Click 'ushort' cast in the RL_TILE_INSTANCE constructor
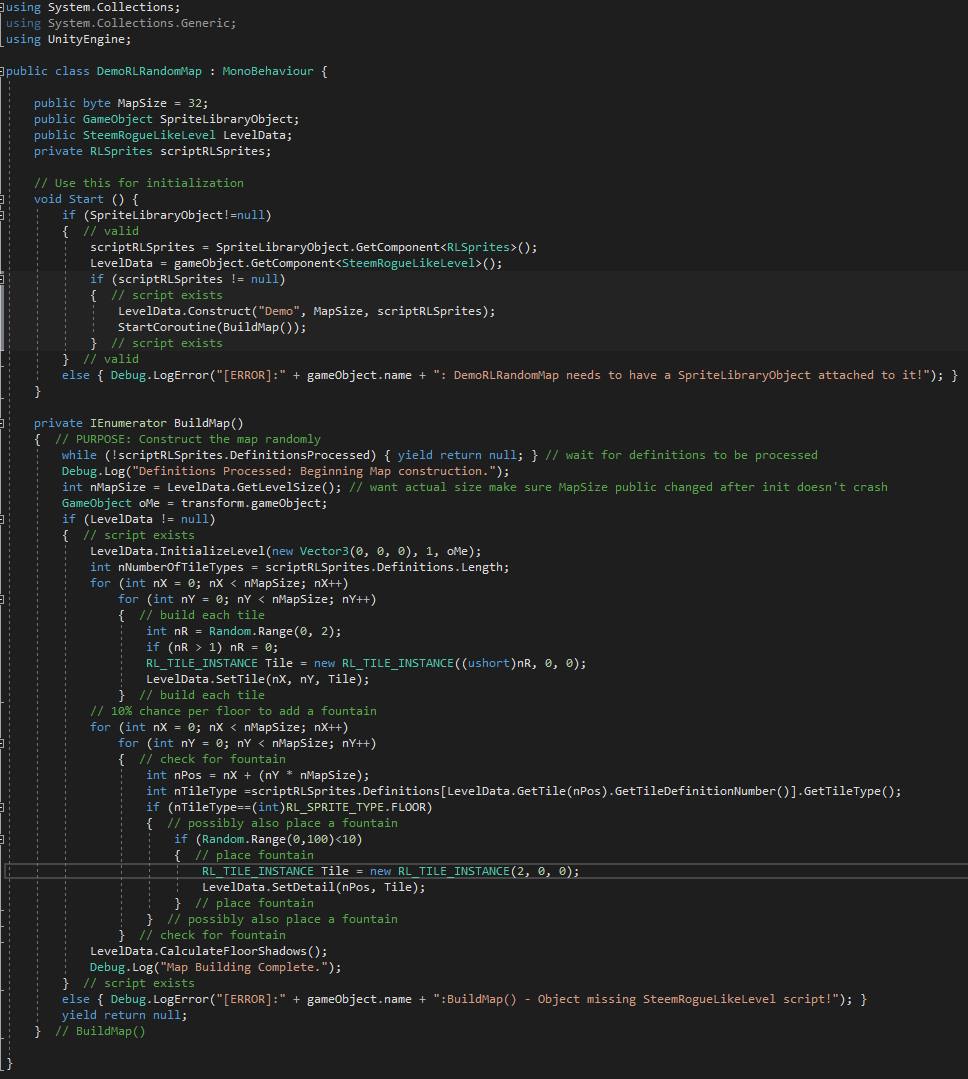This screenshot has width=968, height=1079. pos(488,663)
